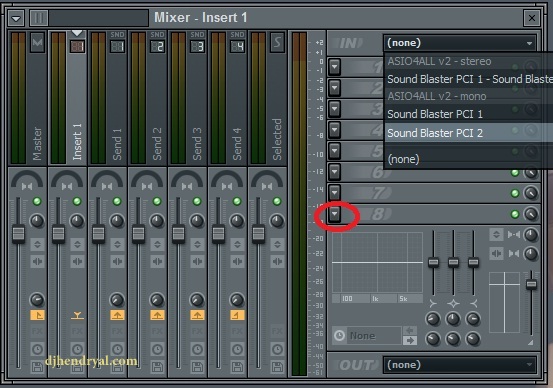Click the clock icon beside None field
553x388 pixels.
tap(339, 335)
